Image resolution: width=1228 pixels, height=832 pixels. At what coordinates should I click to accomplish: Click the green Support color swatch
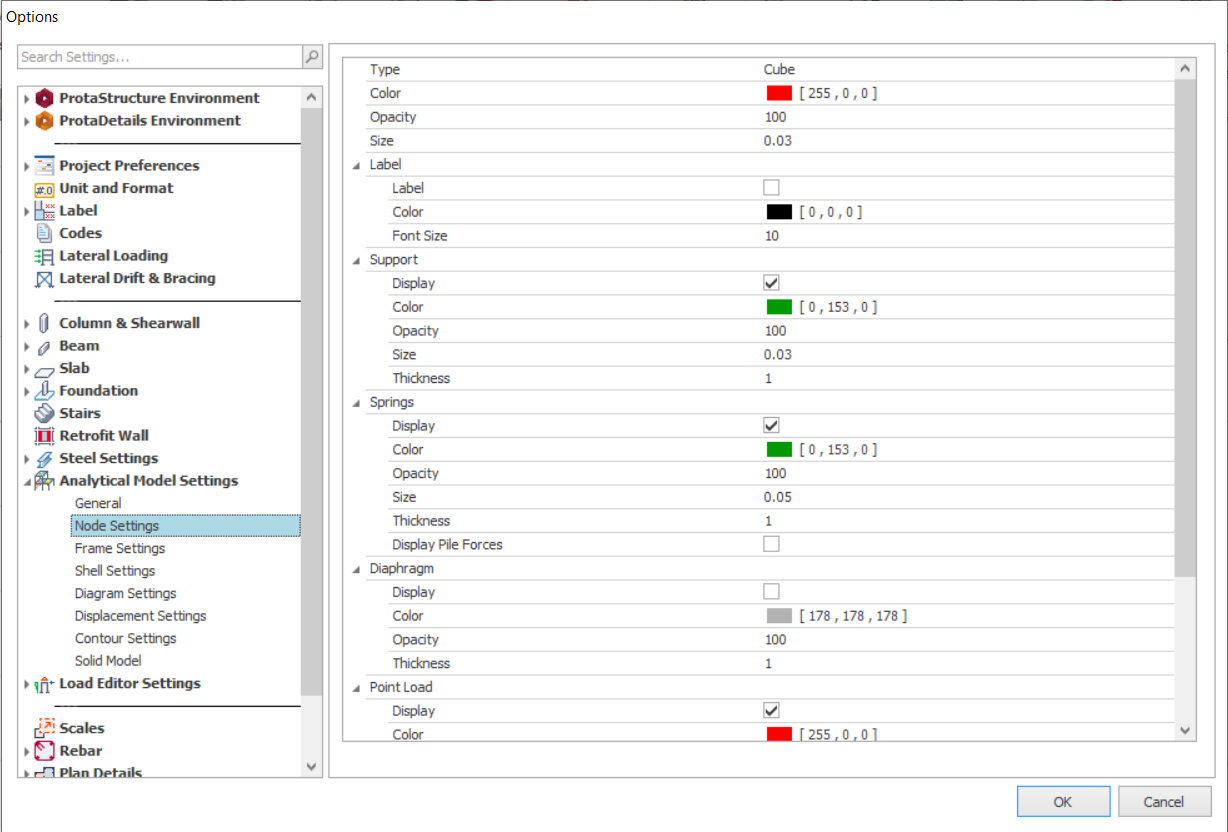click(779, 307)
